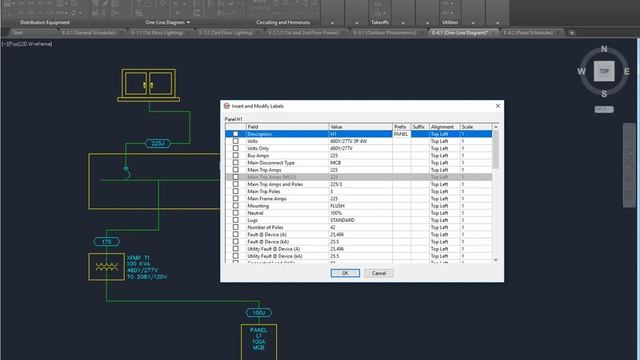Check the Volts Only row checkbox
This screenshot has width=640, height=360.
point(236,148)
